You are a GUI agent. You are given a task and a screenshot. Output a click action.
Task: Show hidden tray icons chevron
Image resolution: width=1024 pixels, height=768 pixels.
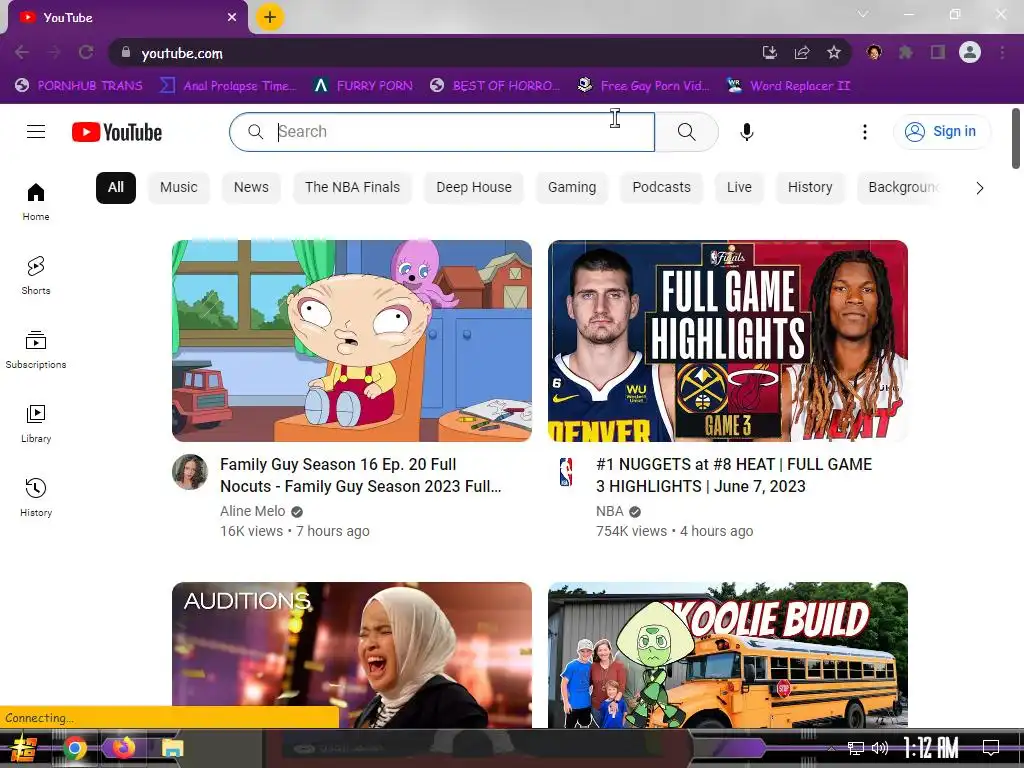coord(831,748)
